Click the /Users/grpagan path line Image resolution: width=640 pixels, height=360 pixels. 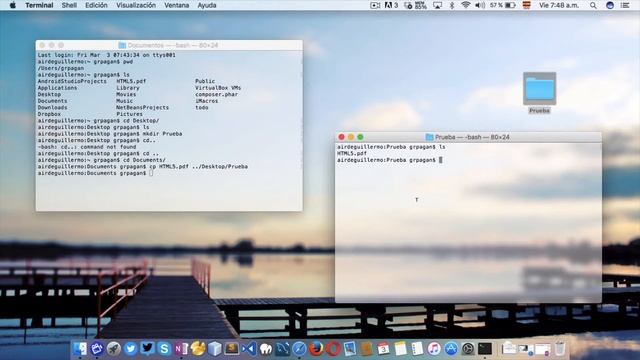(x=61, y=68)
